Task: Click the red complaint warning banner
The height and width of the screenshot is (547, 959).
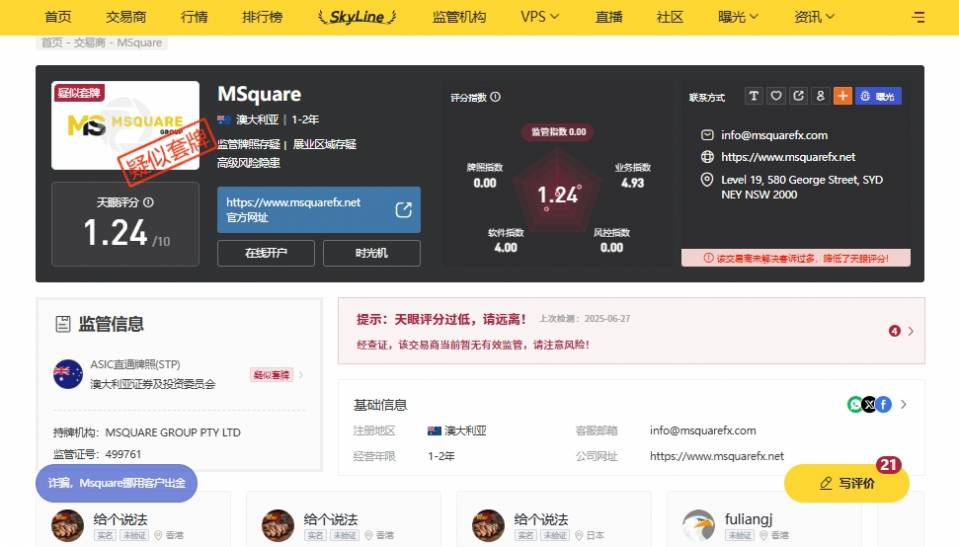Action: pos(796,258)
